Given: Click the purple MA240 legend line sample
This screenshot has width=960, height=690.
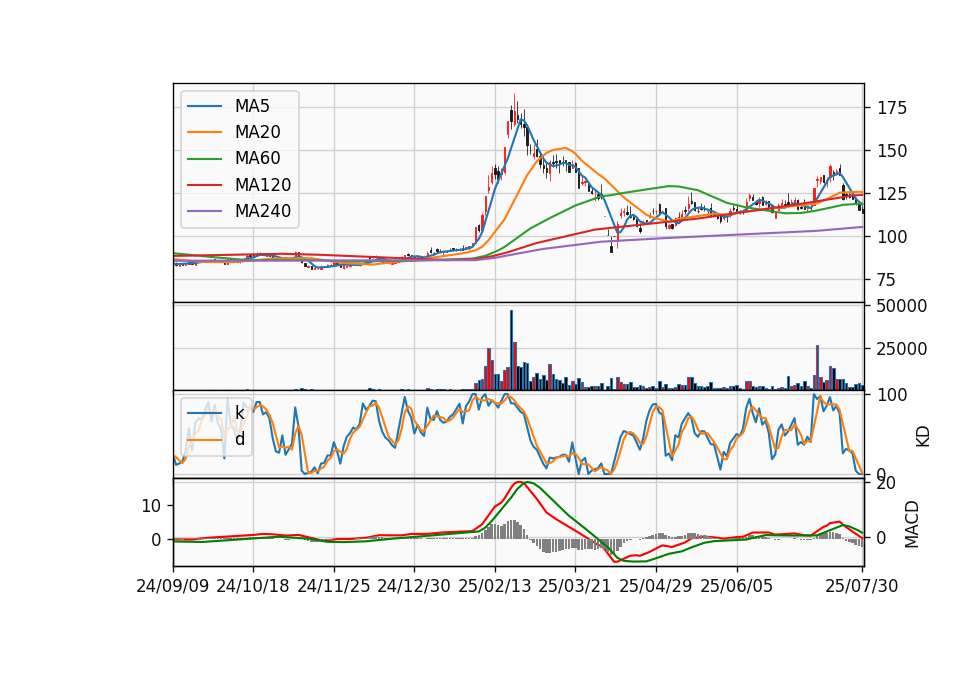Looking at the screenshot, I should 204,211.
